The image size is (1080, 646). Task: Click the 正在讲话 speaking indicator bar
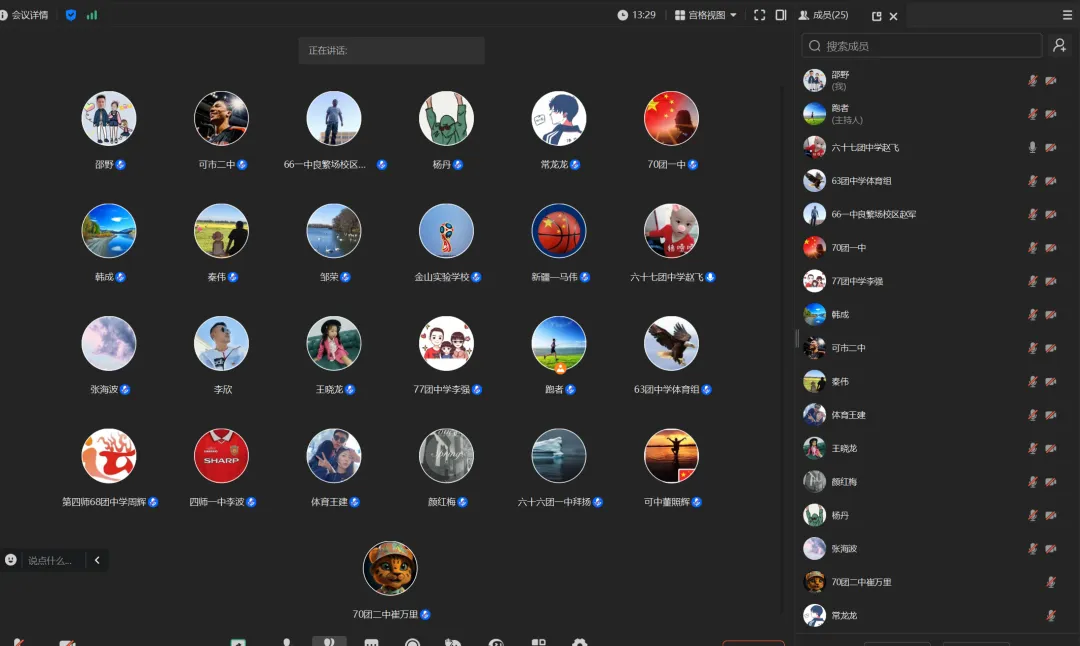click(x=391, y=50)
